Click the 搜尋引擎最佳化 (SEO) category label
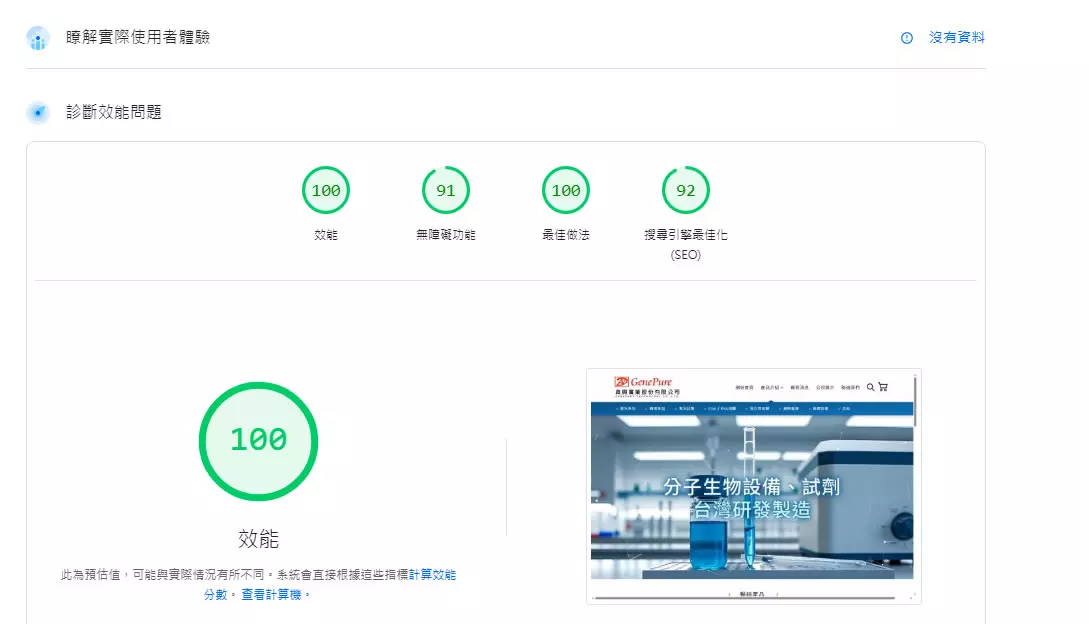The height and width of the screenshot is (624, 1089). coord(686,244)
